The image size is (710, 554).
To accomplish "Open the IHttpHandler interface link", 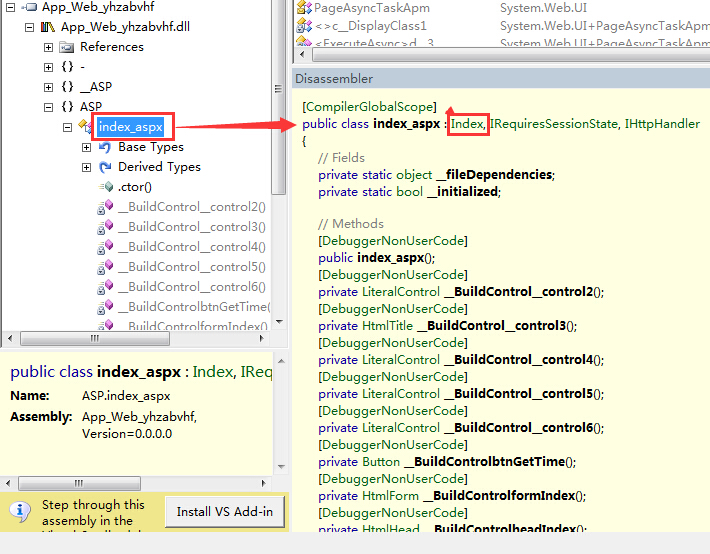I will pos(662,124).
